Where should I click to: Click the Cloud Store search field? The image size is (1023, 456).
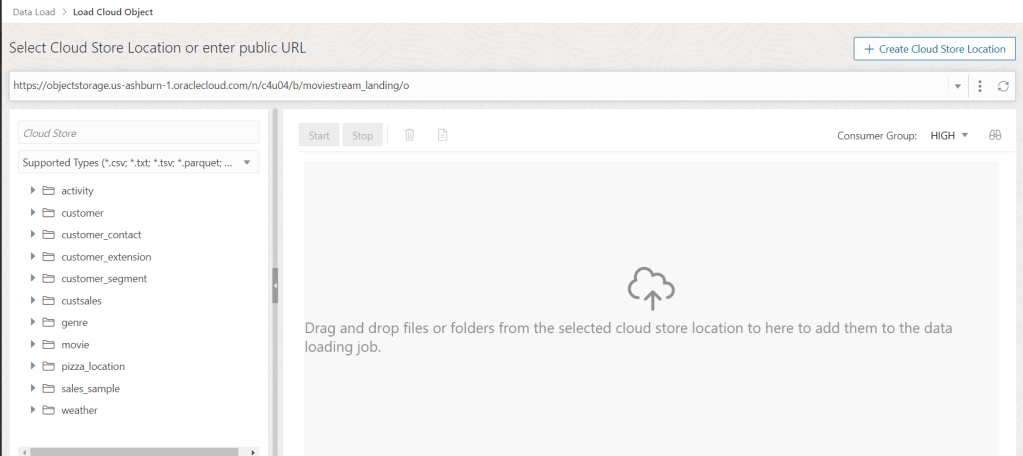[138, 133]
